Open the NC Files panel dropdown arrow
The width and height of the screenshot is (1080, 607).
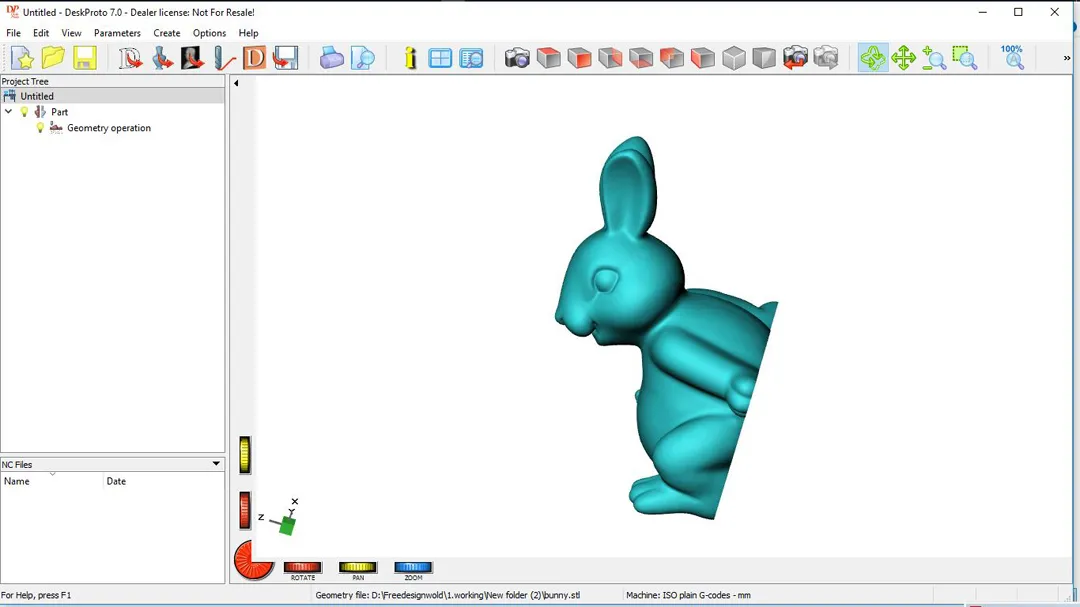point(216,464)
